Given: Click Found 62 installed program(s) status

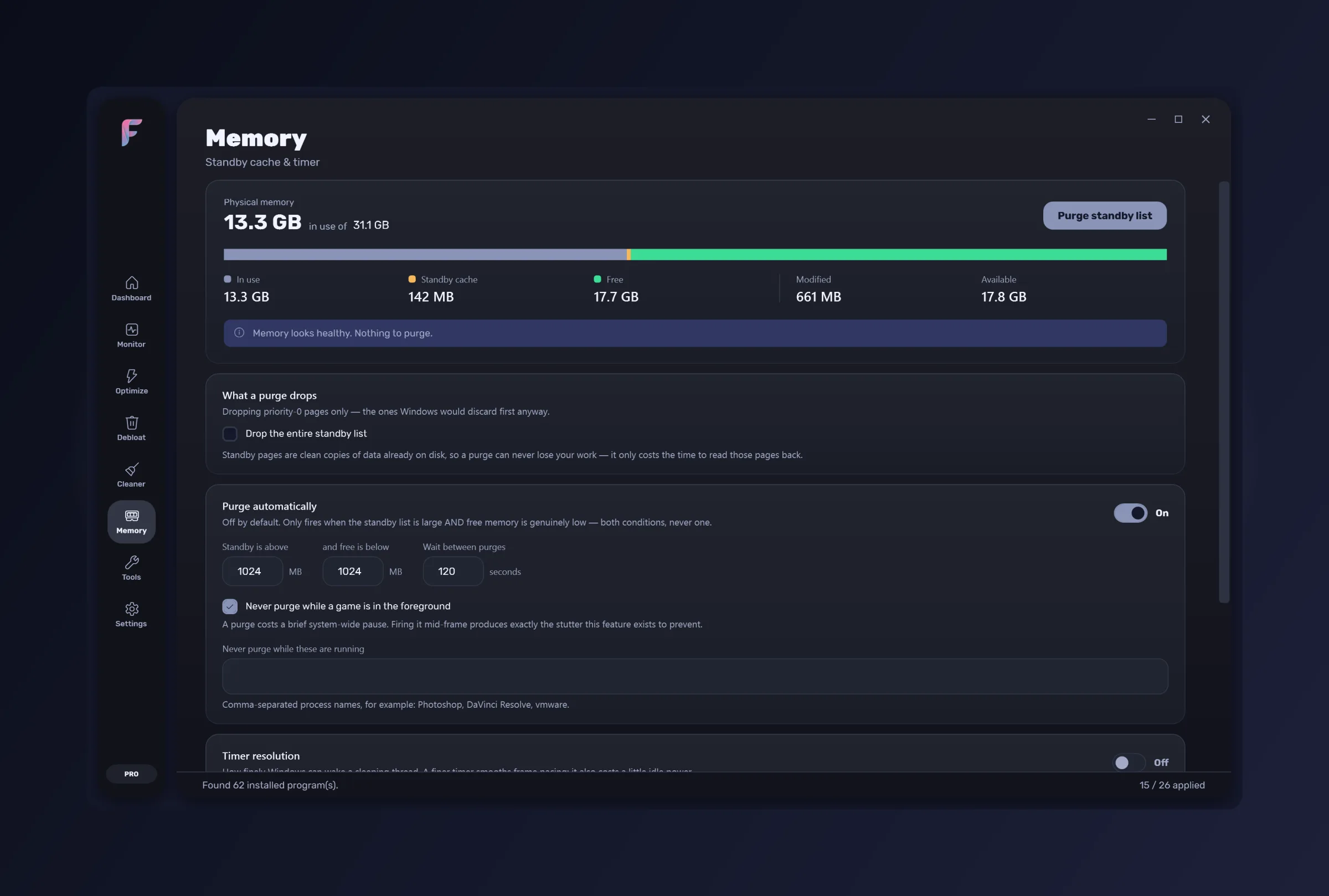Looking at the screenshot, I should [270, 785].
